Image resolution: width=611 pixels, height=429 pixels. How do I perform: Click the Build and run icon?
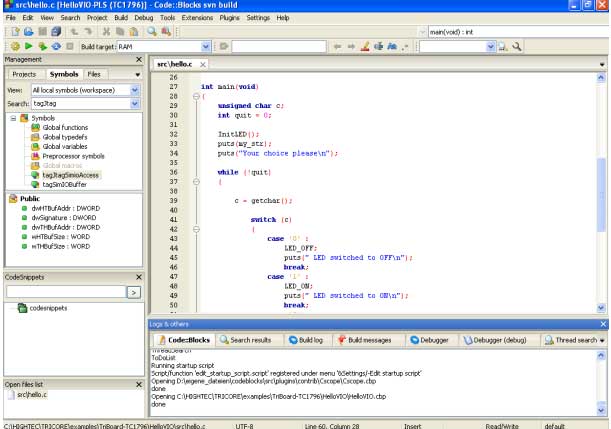42,46
